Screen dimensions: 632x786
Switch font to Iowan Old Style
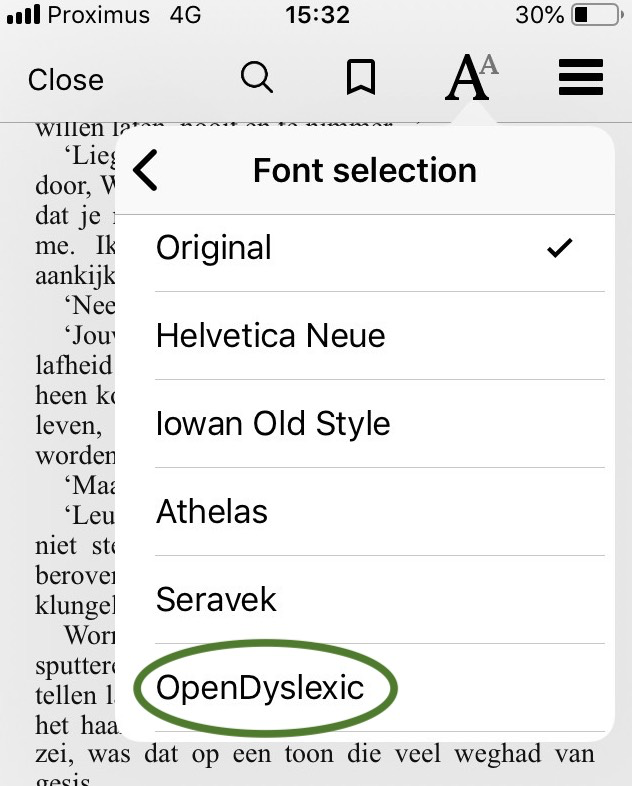273,424
